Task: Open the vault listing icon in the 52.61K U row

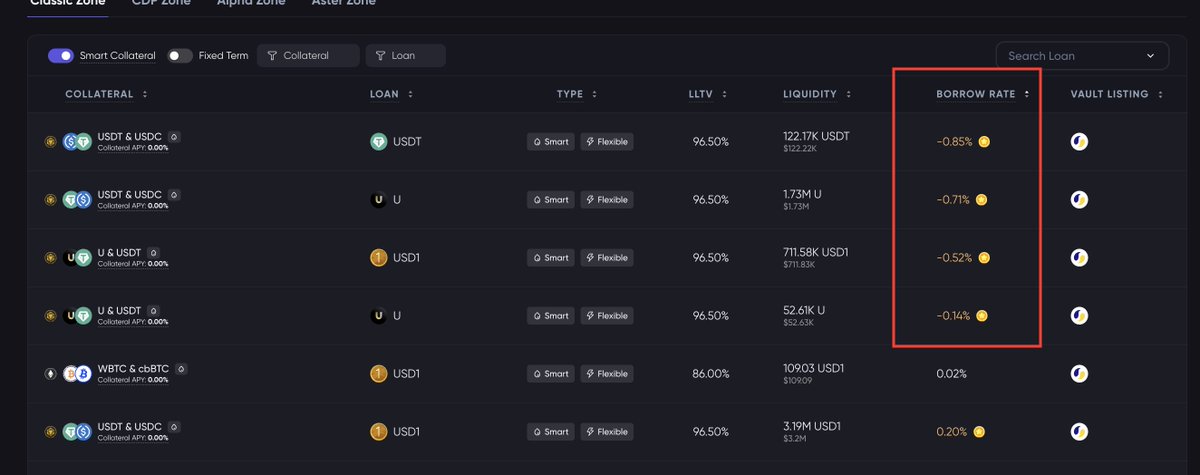Action: tap(1079, 316)
